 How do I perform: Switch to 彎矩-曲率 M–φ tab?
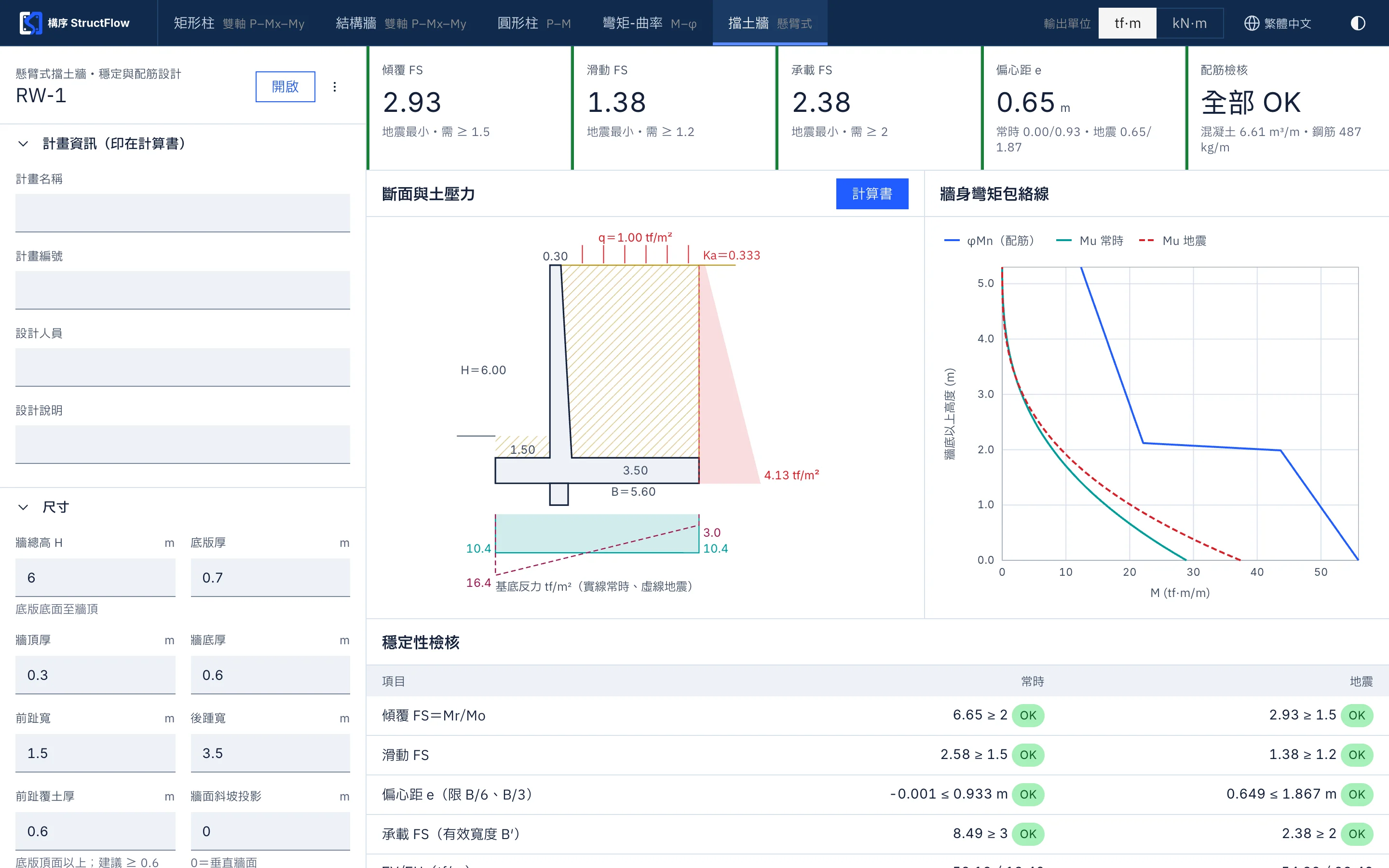649,23
